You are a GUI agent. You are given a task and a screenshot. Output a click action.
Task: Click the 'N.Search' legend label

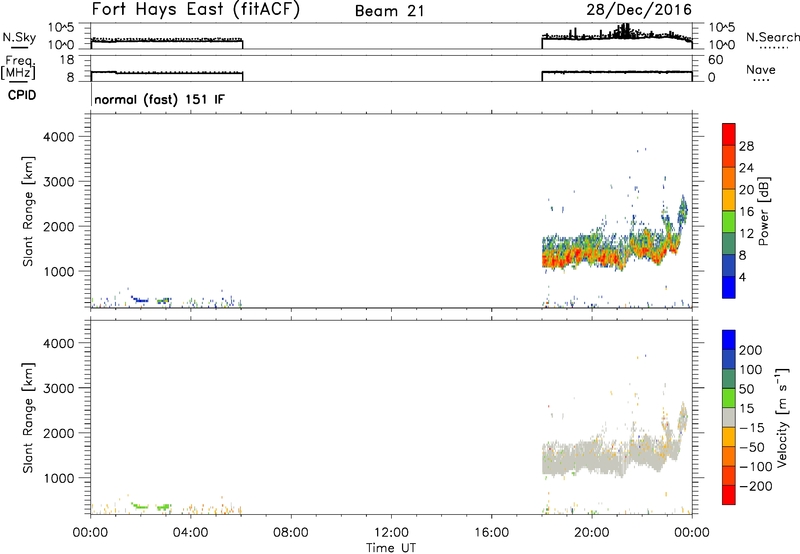tap(772, 37)
